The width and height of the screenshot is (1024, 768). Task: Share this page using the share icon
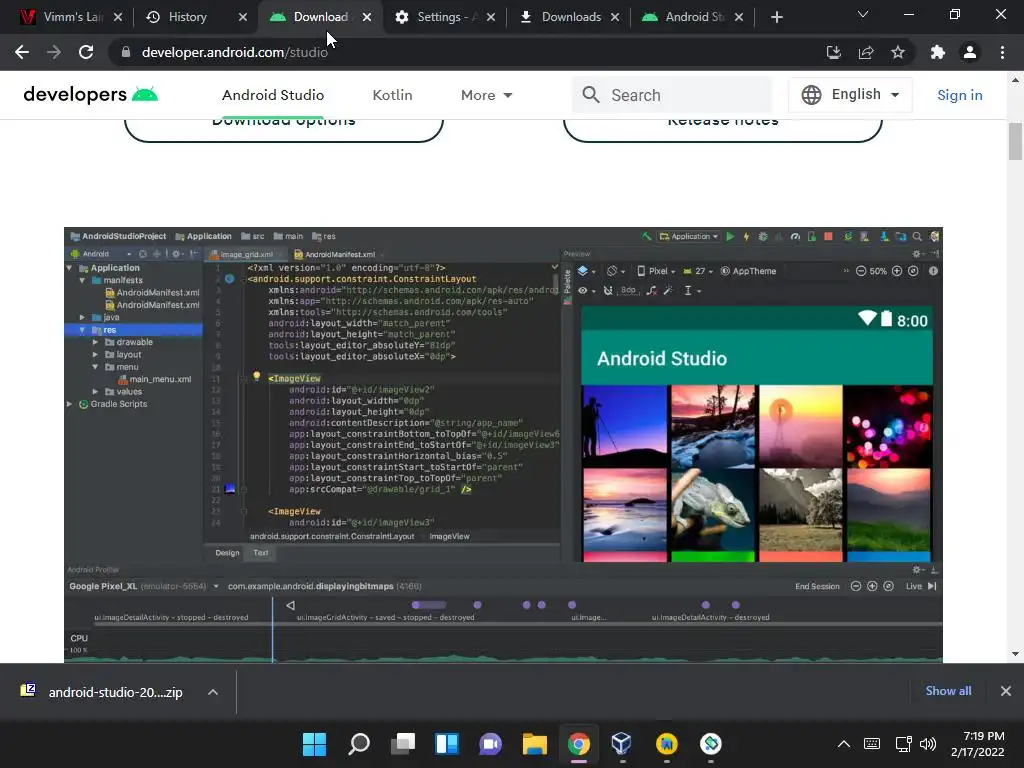[x=866, y=52]
